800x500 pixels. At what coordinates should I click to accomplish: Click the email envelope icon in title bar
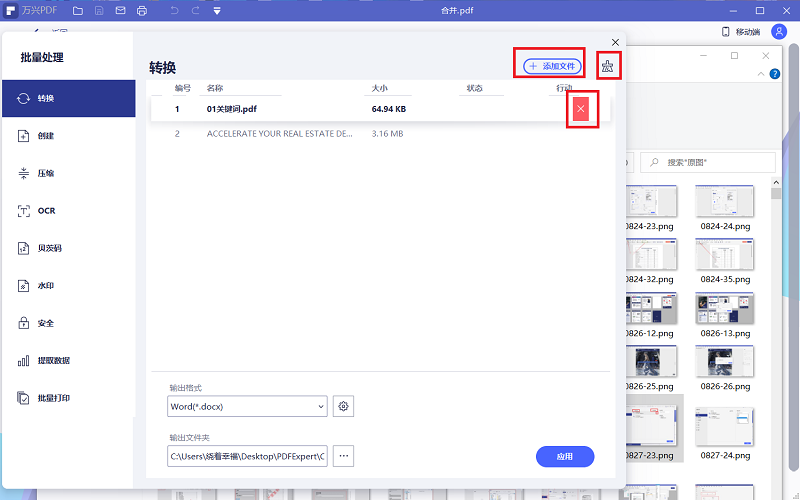120,11
